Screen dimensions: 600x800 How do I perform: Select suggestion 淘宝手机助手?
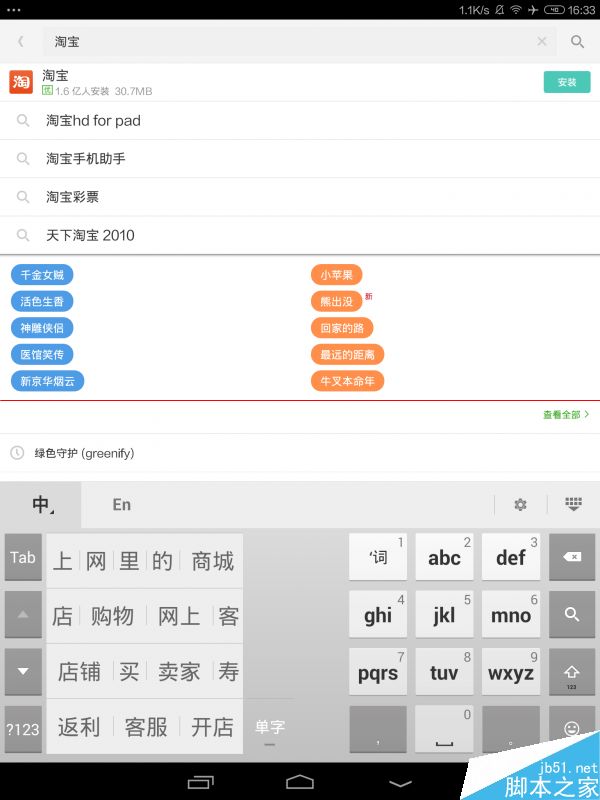pos(300,159)
